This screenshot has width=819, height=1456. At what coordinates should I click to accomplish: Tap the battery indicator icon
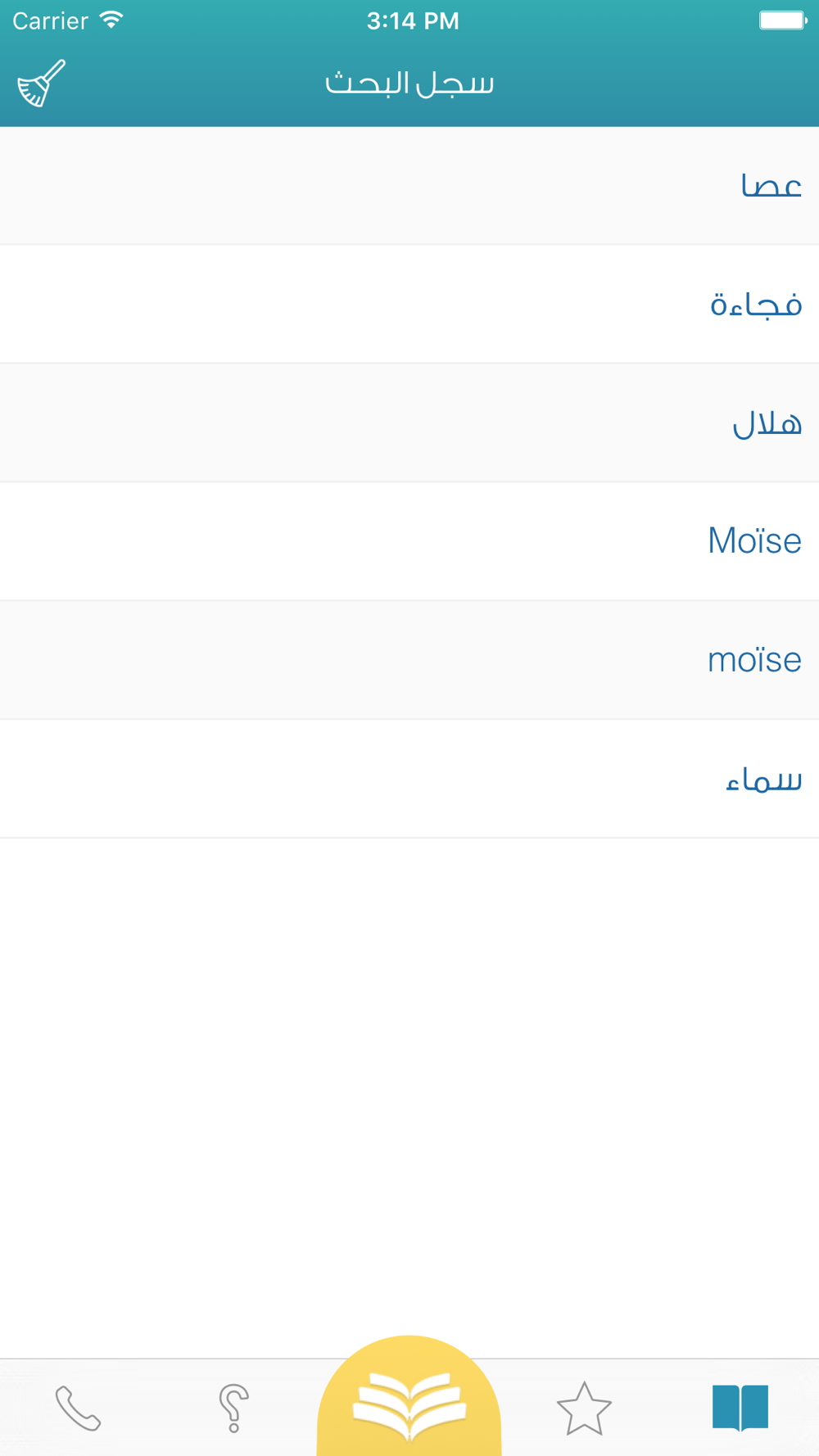pos(783,20)
